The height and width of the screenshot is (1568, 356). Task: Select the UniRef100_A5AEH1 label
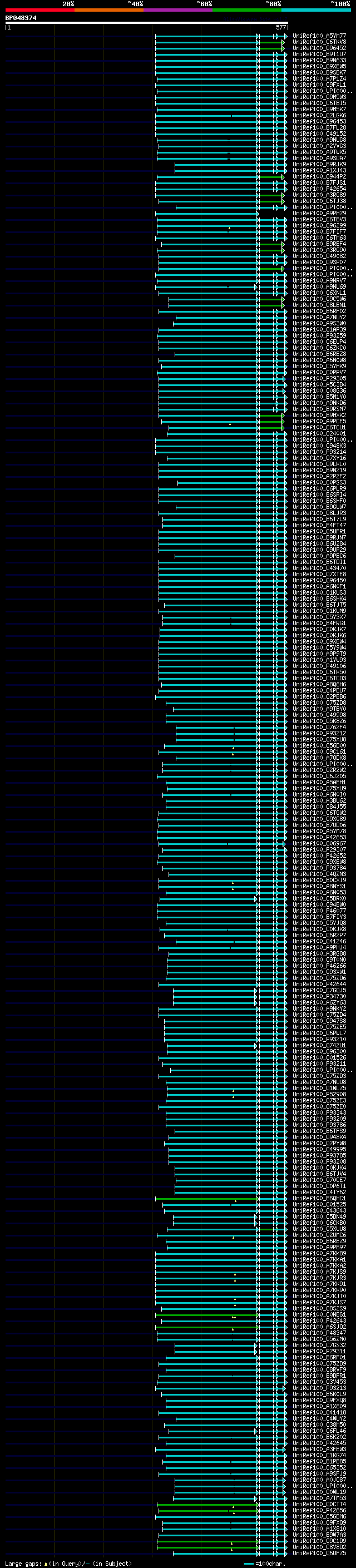click(x=319, y=783)
